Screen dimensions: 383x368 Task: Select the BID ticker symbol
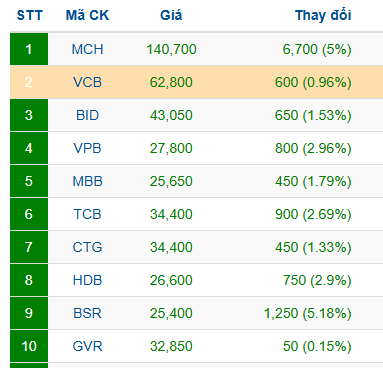point(87,115)
